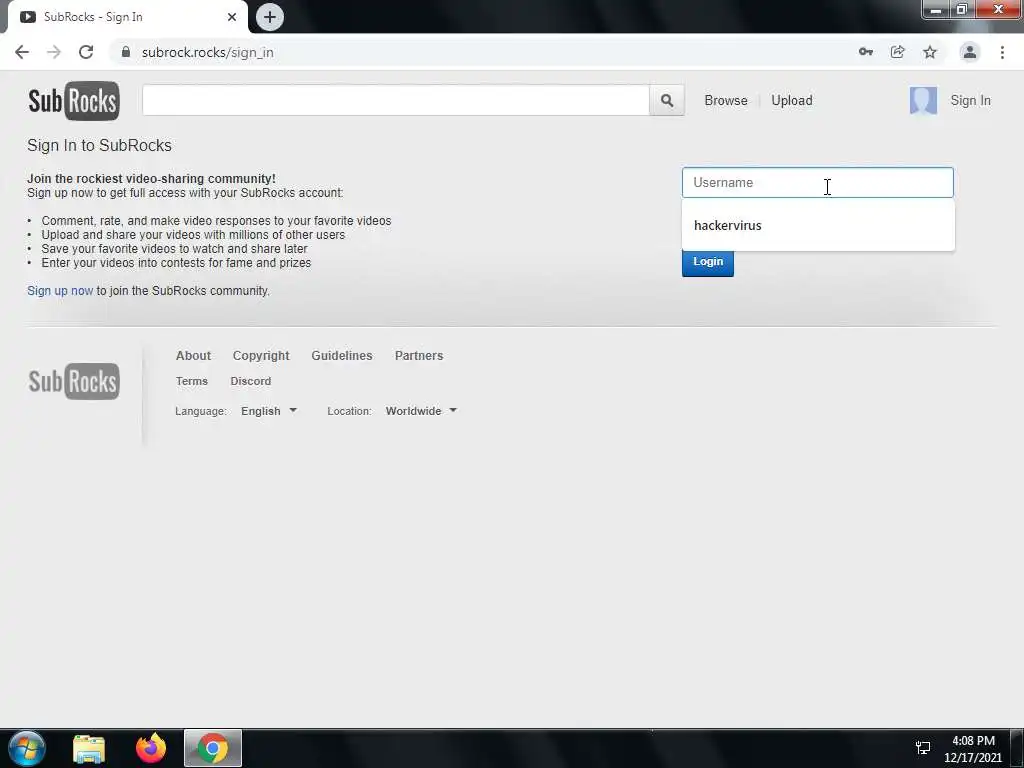
Task: Open Chrome profile avatar icon
Action: point(970,52)
